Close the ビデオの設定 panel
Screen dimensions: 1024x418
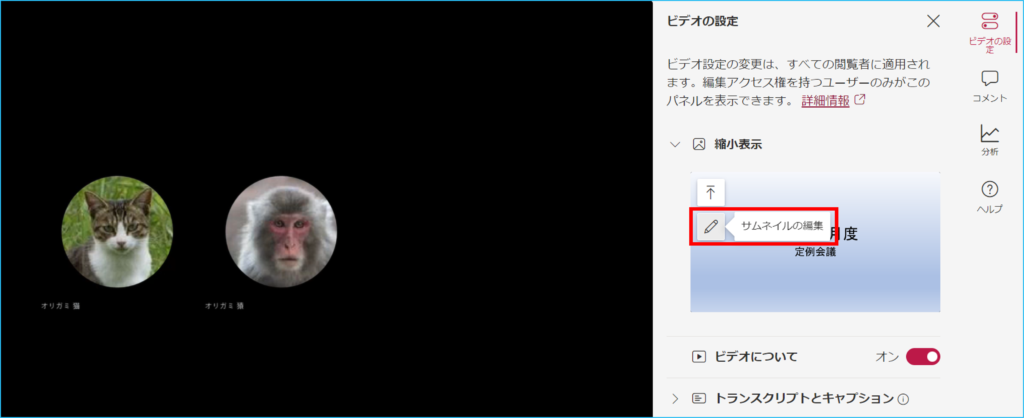[x=934, y=21]
